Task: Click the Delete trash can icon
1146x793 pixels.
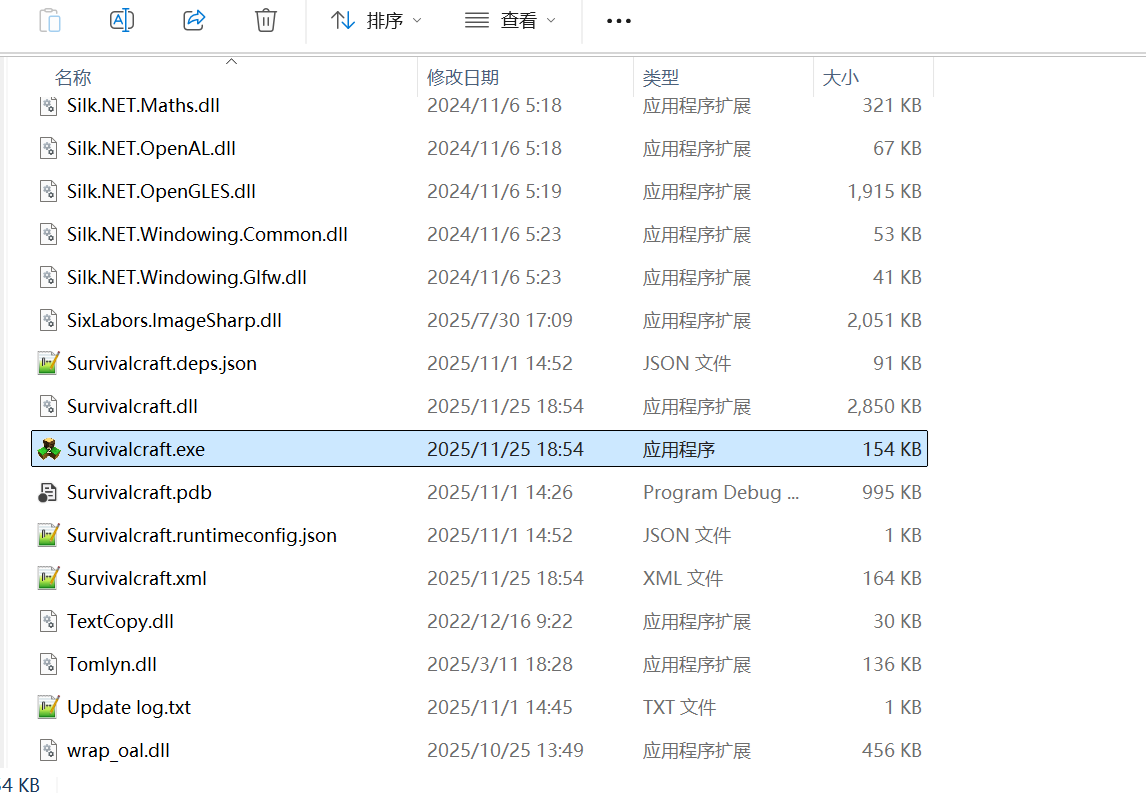Action: tap(266, 20)
